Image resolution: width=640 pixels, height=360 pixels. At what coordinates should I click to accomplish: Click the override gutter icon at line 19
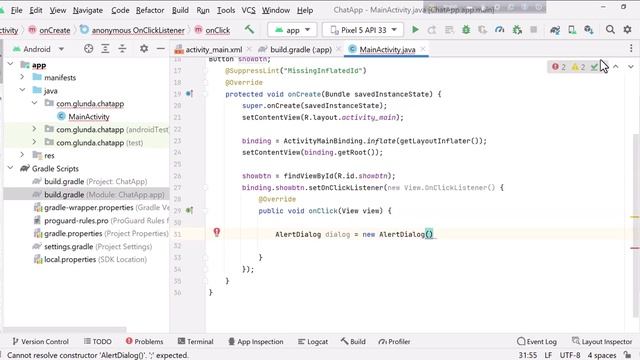189,94
